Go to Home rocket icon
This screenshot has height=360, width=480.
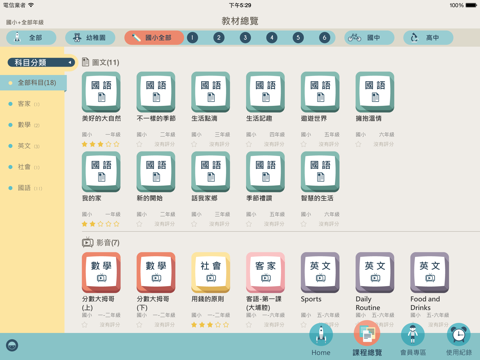pyautogui.click(x=321, y=335)
